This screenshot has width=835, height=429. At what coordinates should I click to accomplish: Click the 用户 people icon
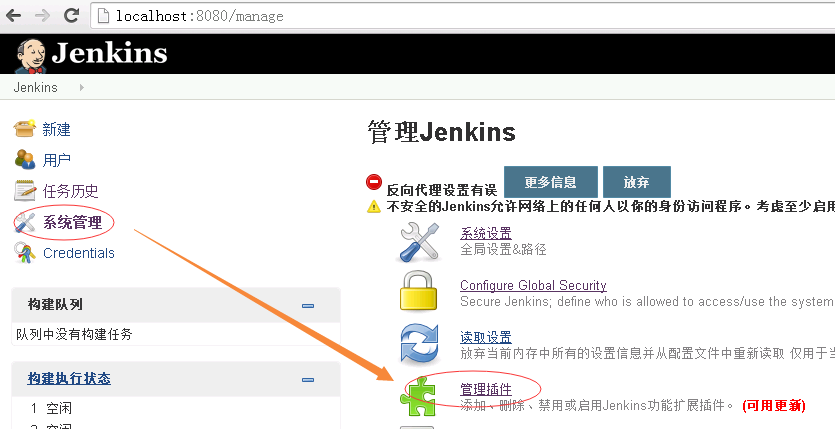pos(24,159)
